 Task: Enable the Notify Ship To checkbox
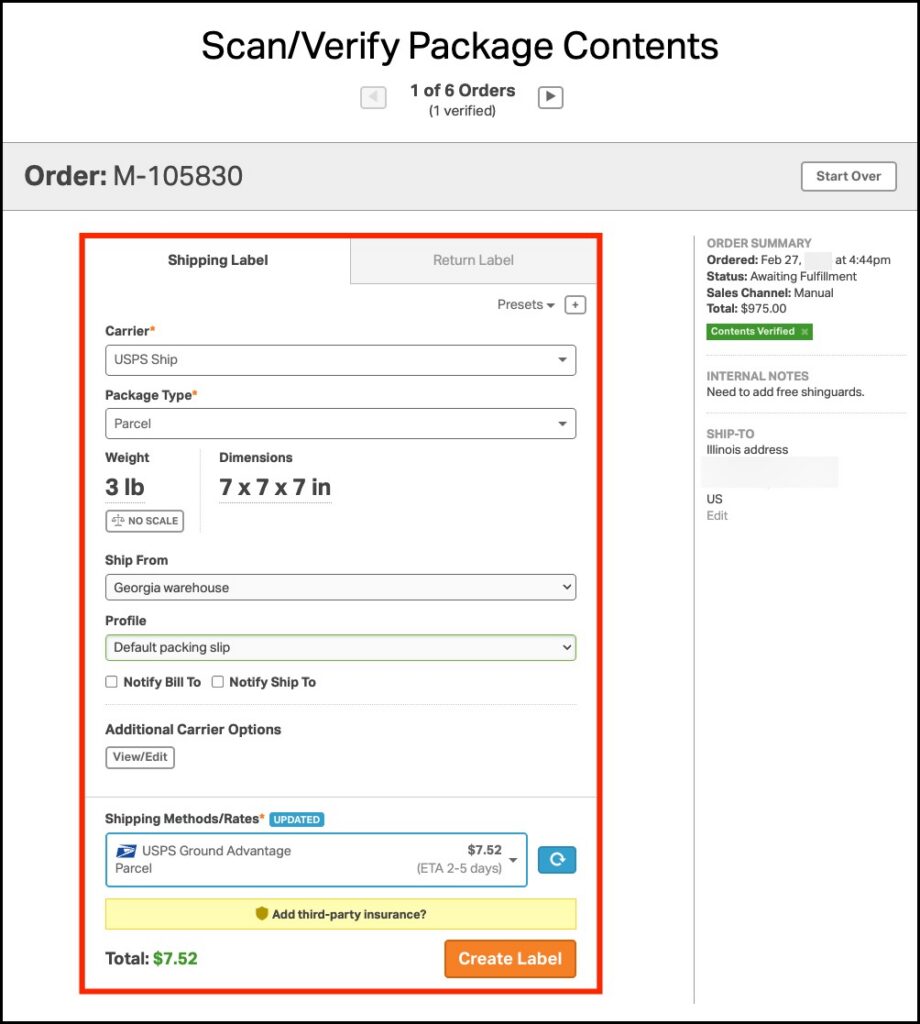[218, 682]
